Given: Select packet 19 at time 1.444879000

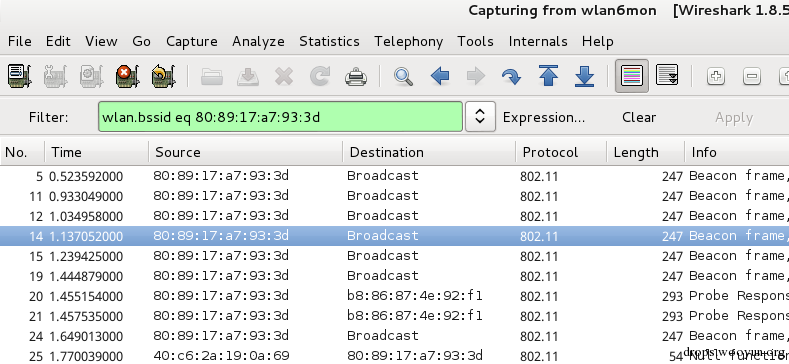Looking at the screenshot, I should coord(394,276).
